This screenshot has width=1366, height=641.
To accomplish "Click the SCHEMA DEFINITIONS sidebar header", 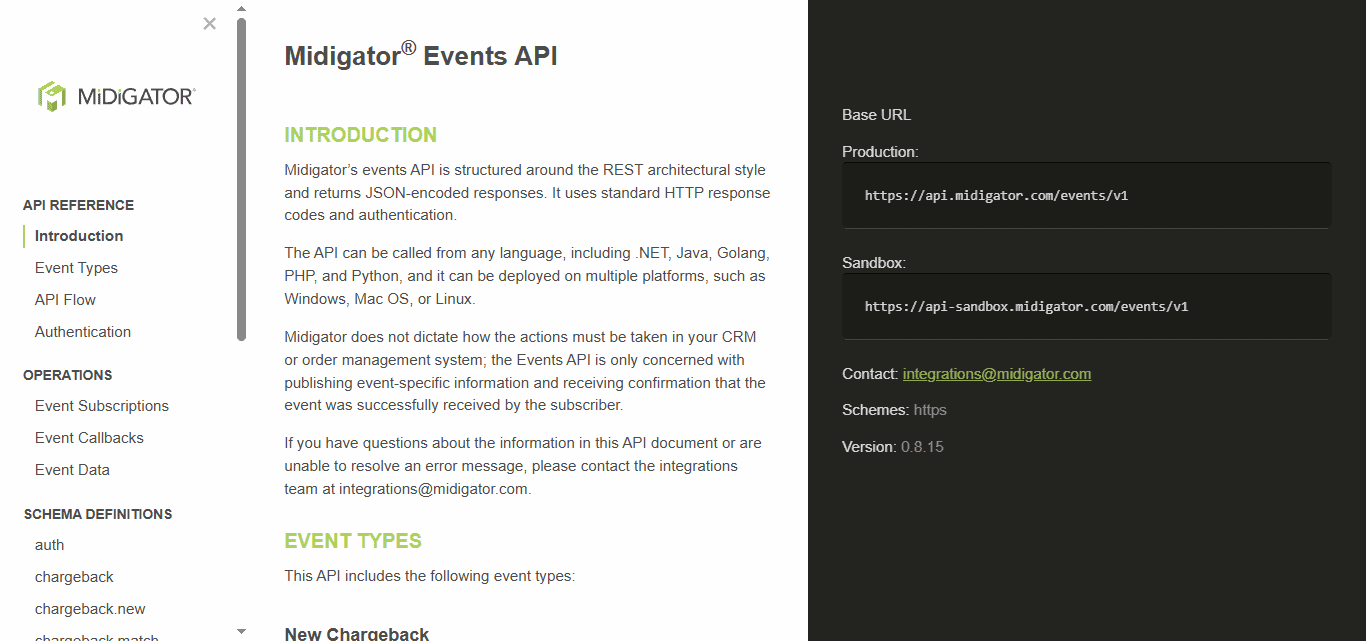I will pos(98,514).
